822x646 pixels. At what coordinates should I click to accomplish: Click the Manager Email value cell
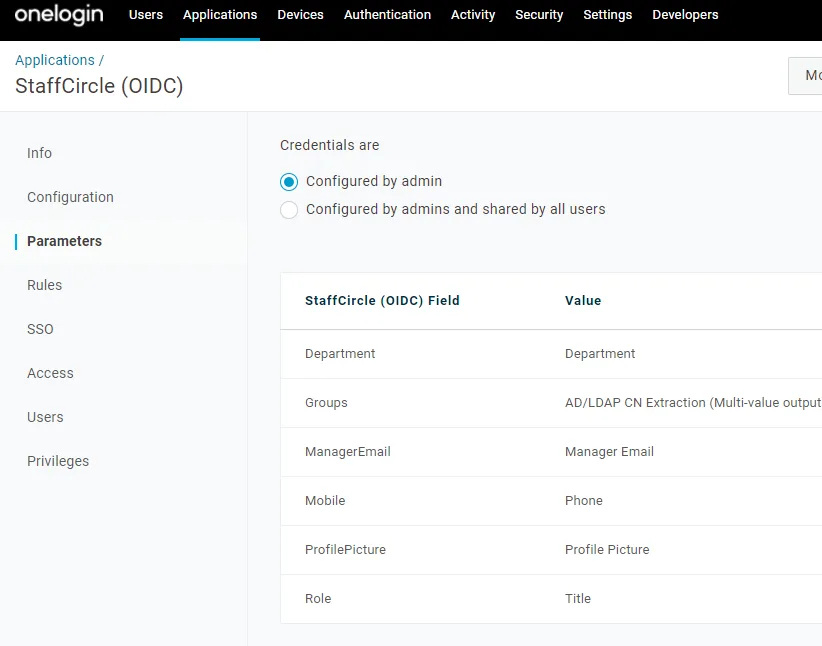(x=609, y=452)
